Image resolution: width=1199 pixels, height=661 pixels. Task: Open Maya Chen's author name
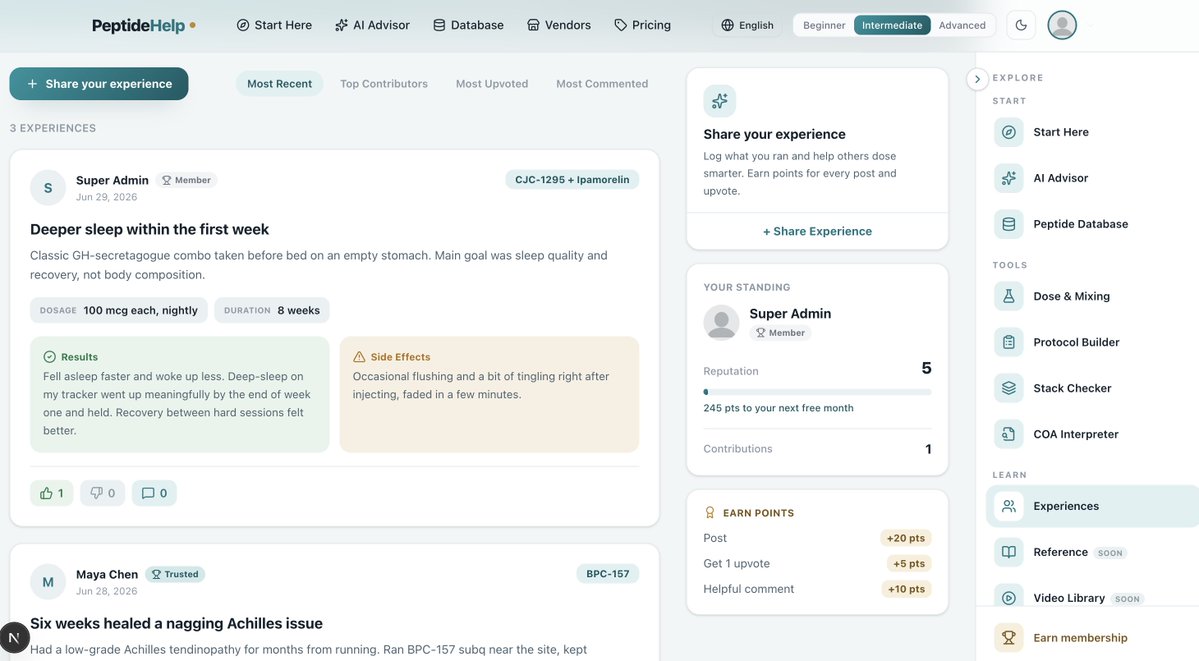point(107,574)
